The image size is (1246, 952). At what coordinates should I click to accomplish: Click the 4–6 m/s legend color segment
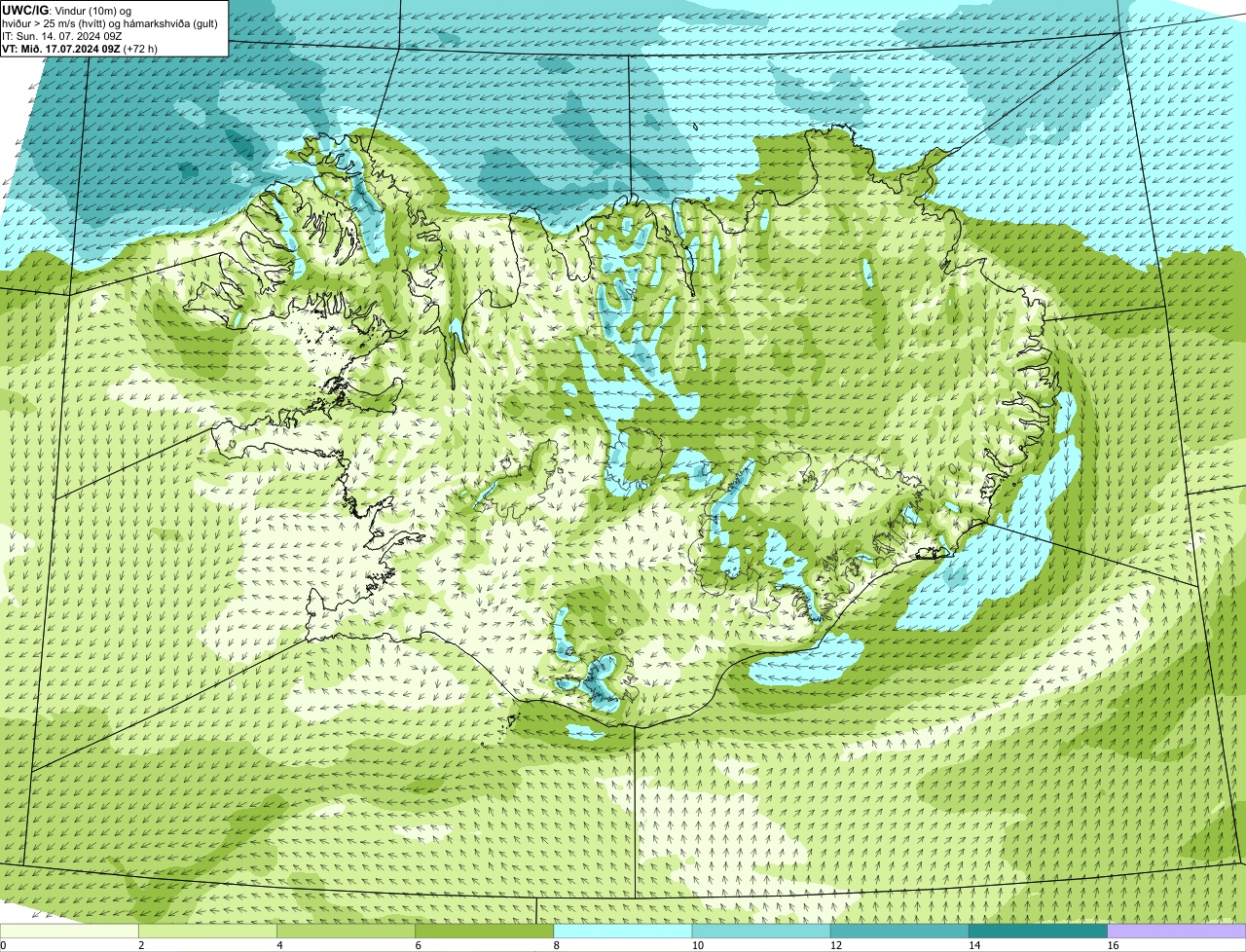(346, 931)
